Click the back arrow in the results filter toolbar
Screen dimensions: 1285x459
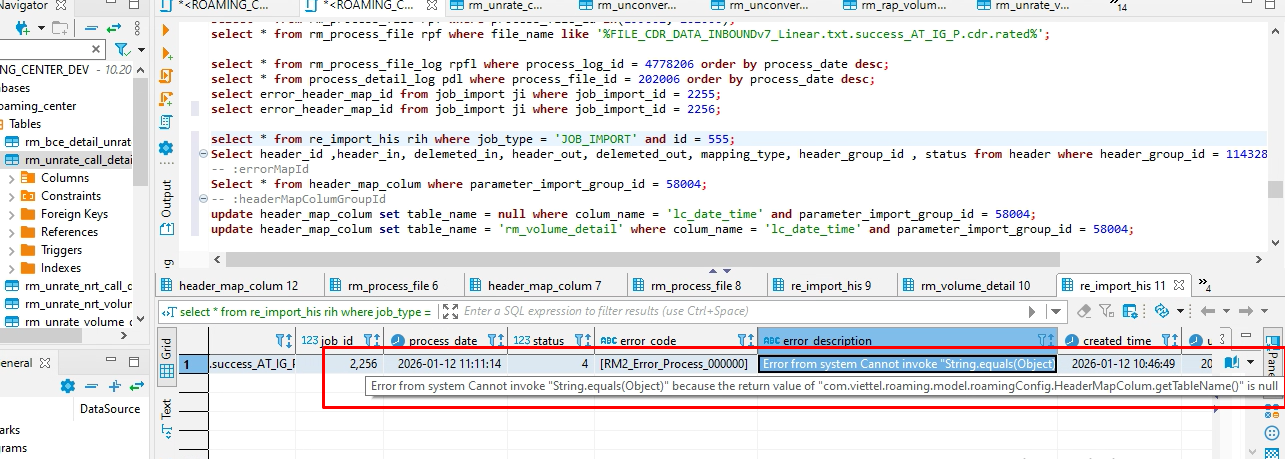coord(1208,311)
